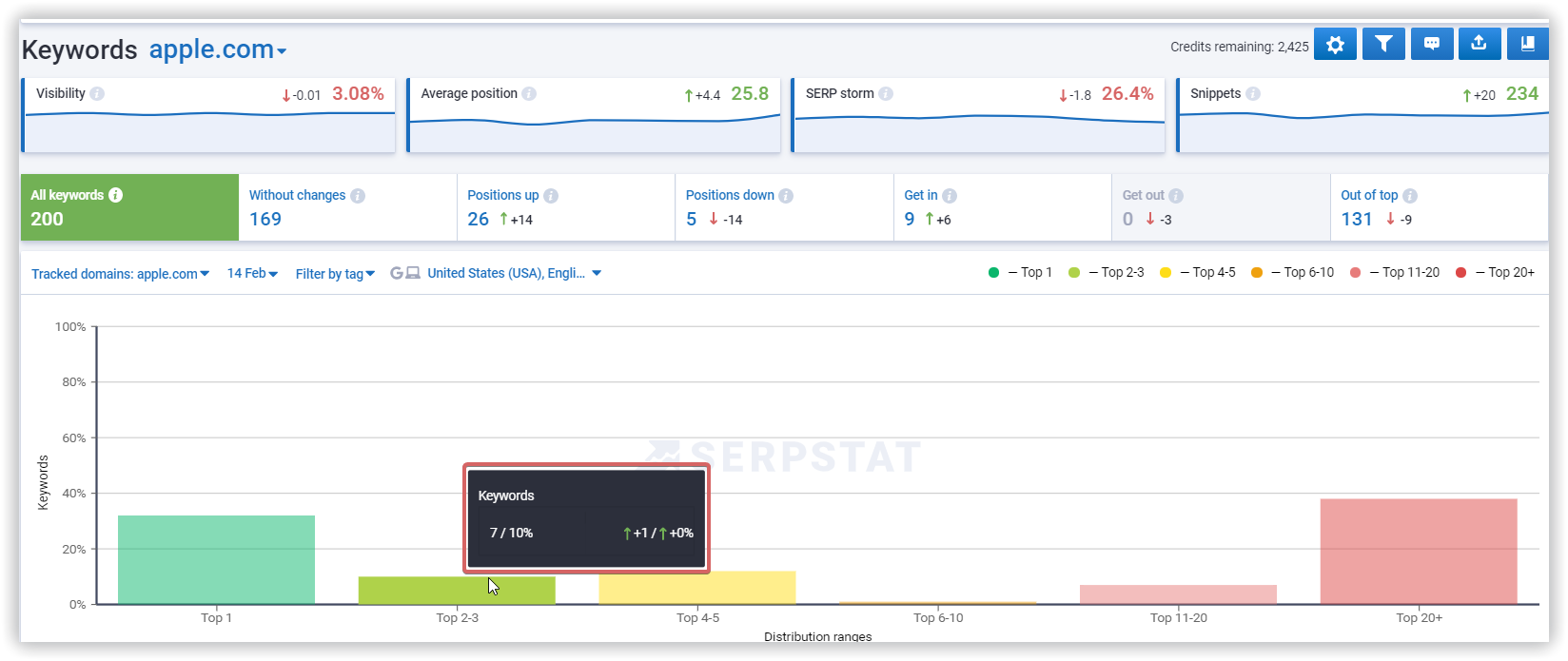
Task: Click the Distribution ranges axis label
Action: [817, 636]
